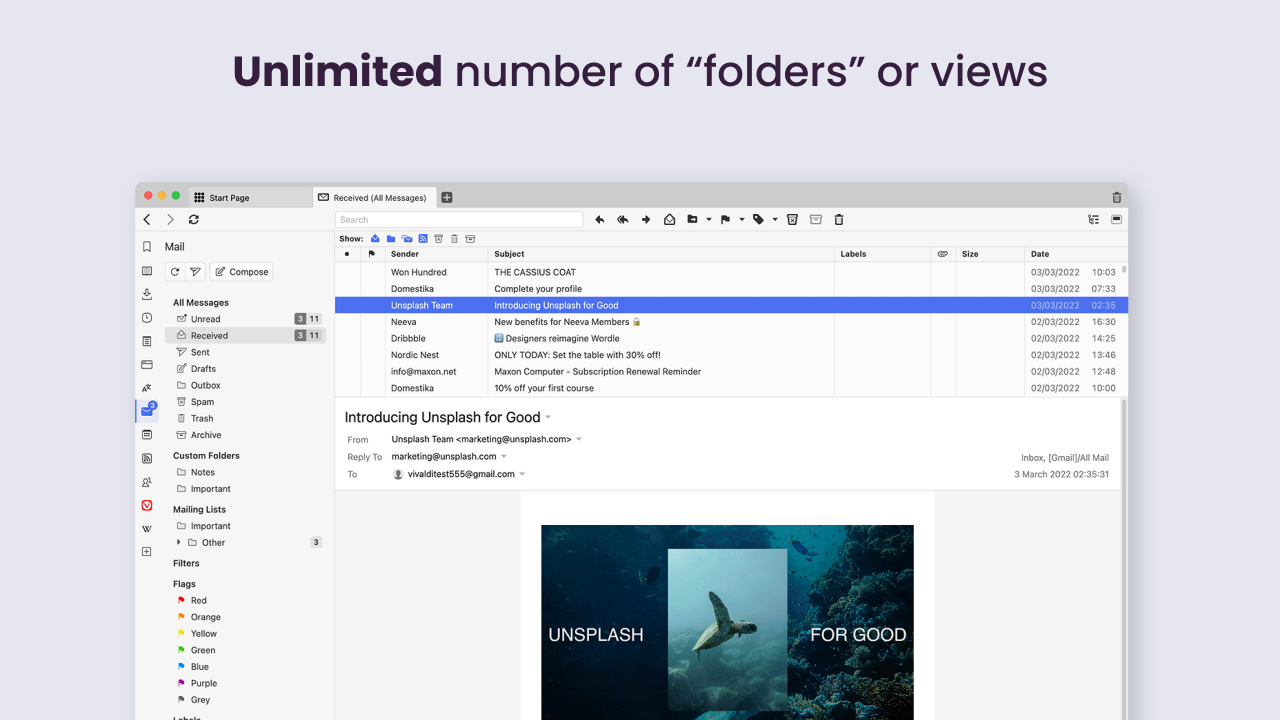This screenshot has height=720, width=1280.
Task: Open the Unsplash turtle image in email
Action: pyautogui.click(x=727, y=622)
